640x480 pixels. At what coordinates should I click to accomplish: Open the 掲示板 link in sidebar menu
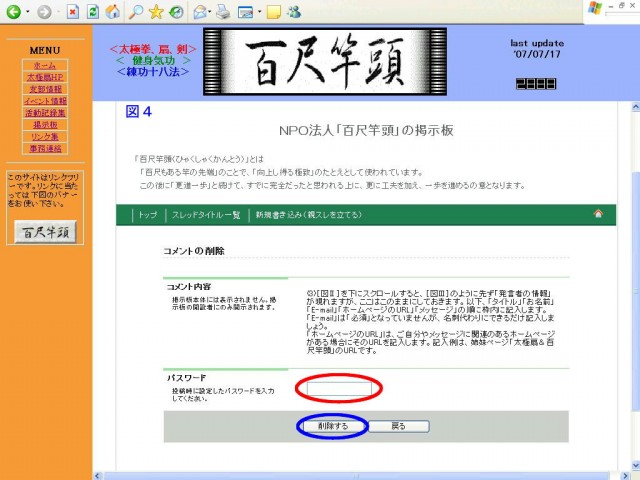44,125
